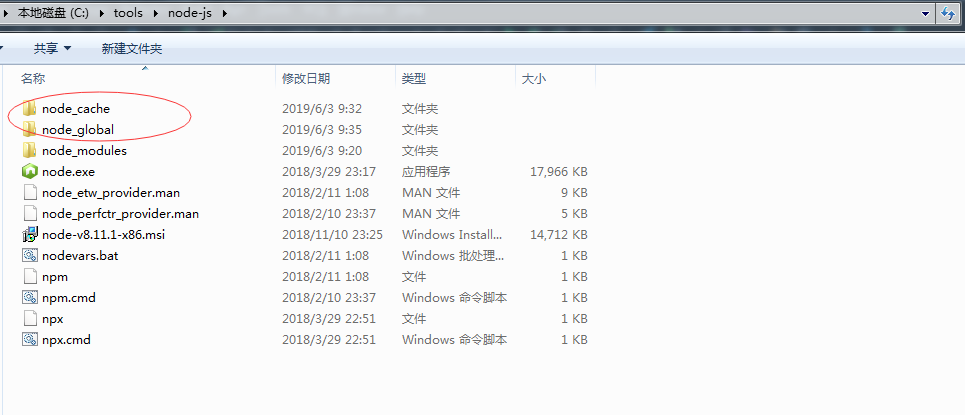Viewport: 965px width, 415px height.
Task: Click the node_cache folder icon
Action: (29, 108)
